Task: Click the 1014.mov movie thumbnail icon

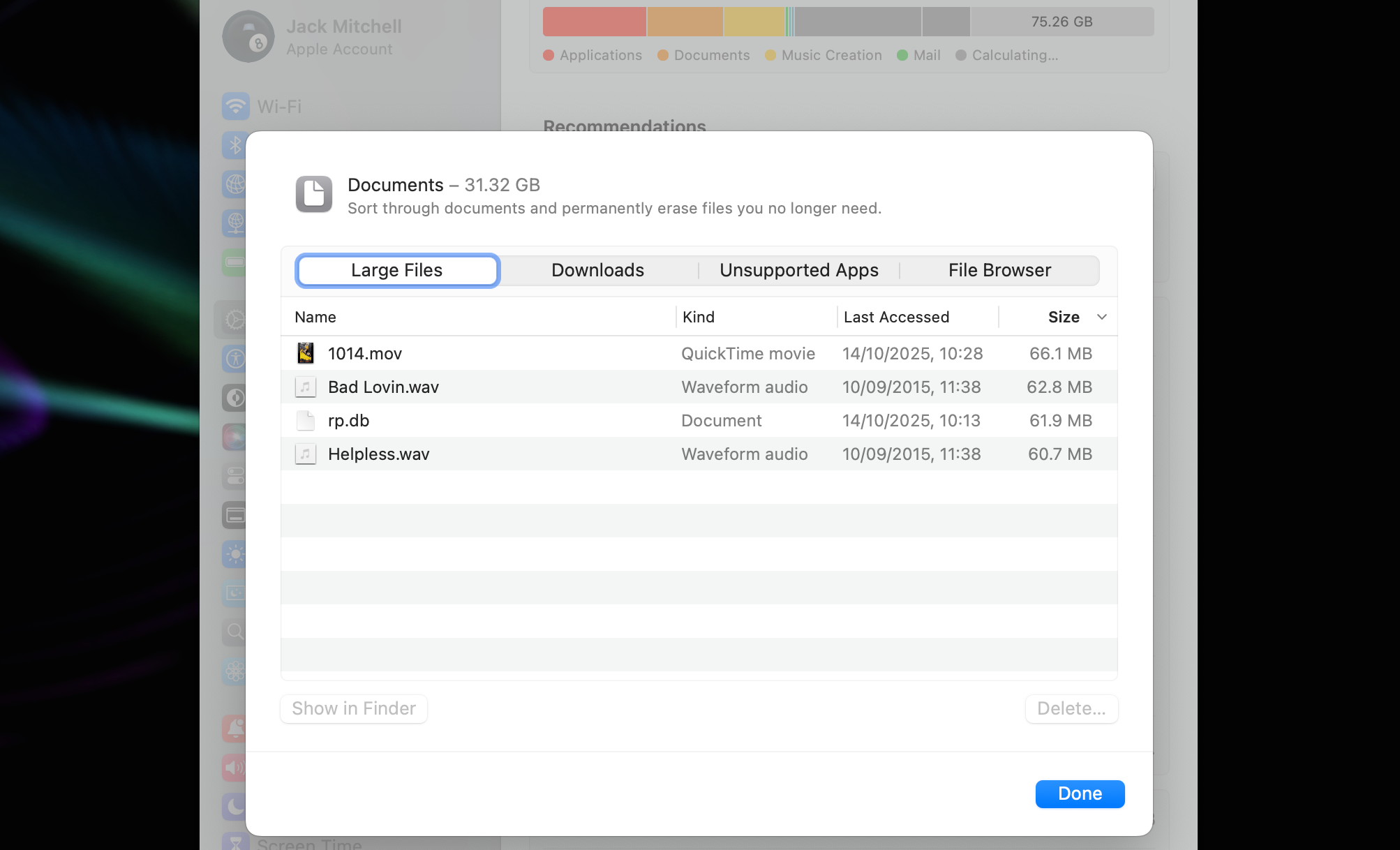Action: point(306,353)
